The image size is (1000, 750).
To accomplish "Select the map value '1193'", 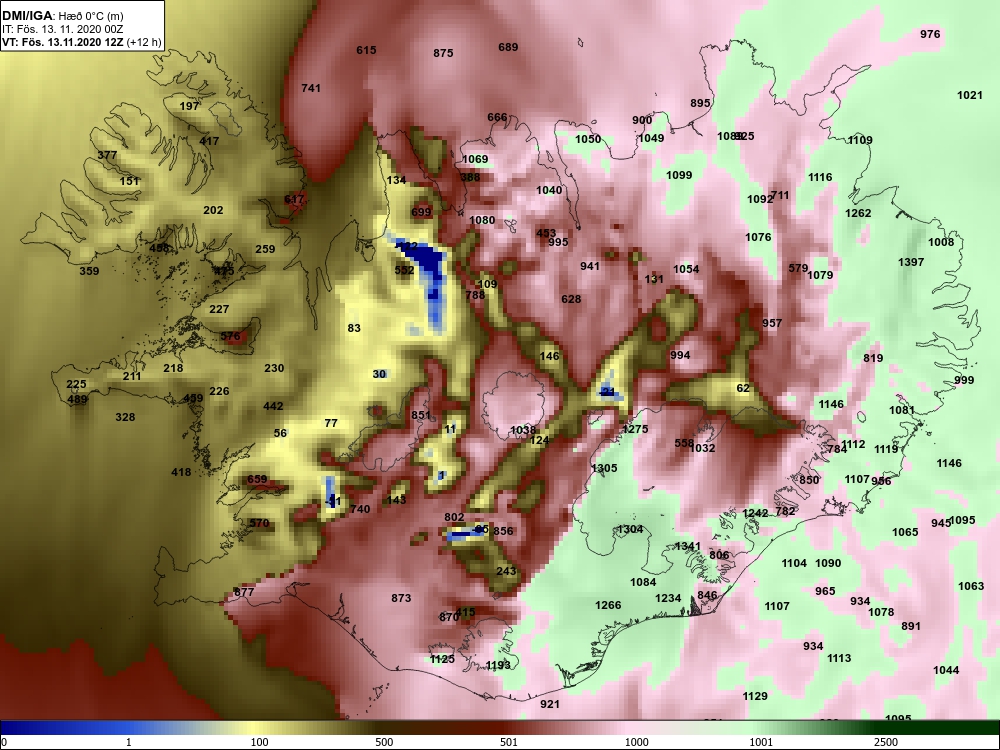I will 498,665.
